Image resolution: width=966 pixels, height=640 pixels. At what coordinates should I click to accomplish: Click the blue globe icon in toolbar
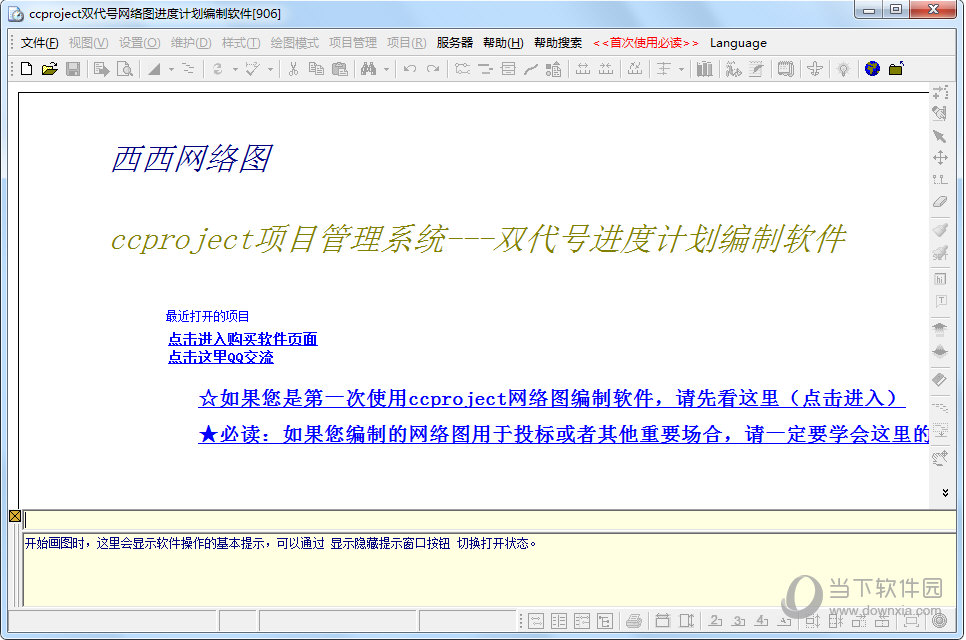point(872,69)
